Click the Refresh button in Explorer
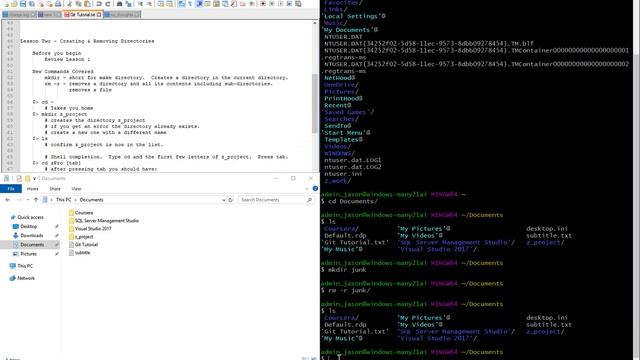Image resolution: width=640 pixels, height=360 pixels. [x=231, y=200]
